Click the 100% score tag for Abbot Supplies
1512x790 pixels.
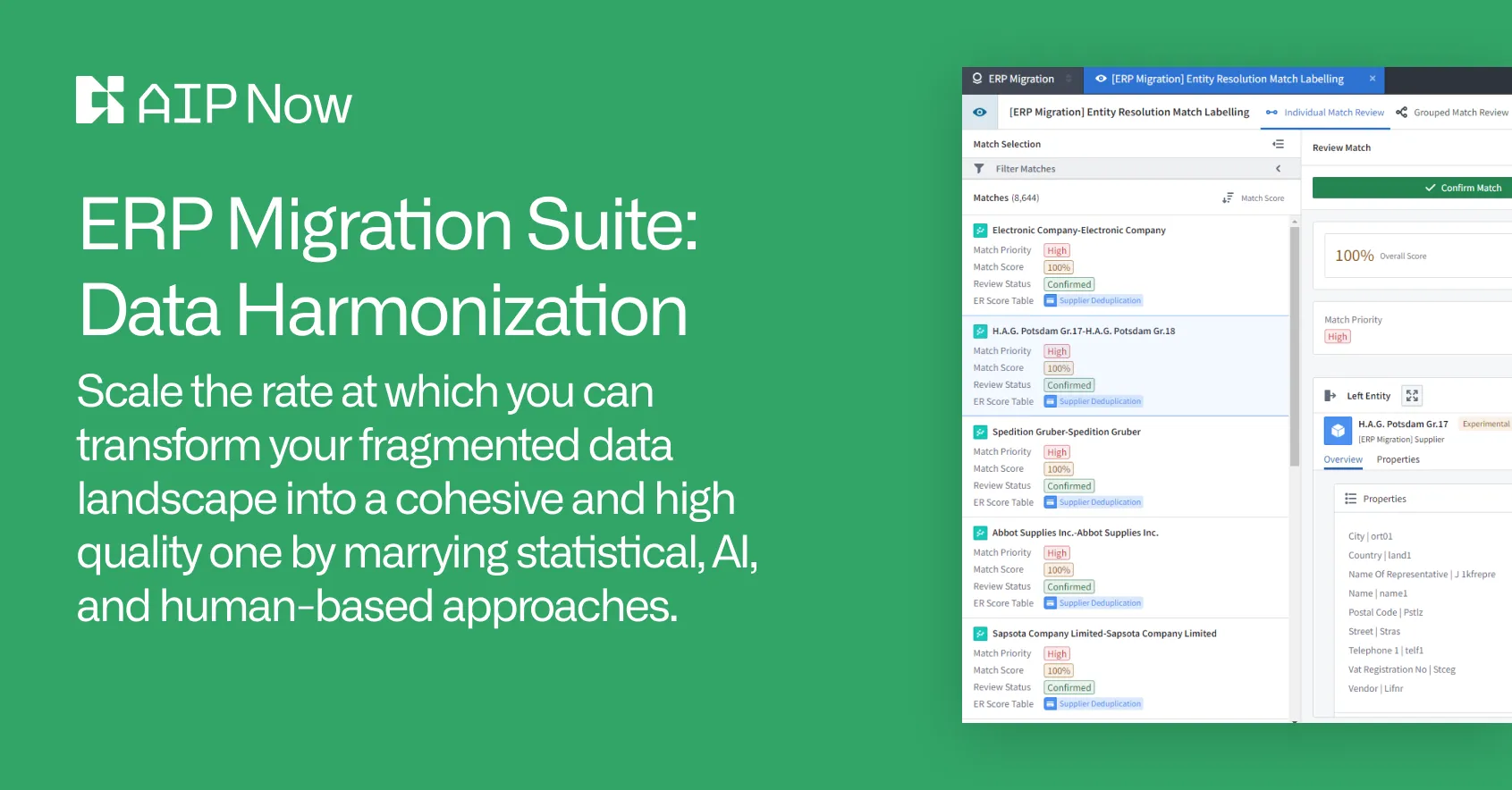click(x=1059, y=571)
